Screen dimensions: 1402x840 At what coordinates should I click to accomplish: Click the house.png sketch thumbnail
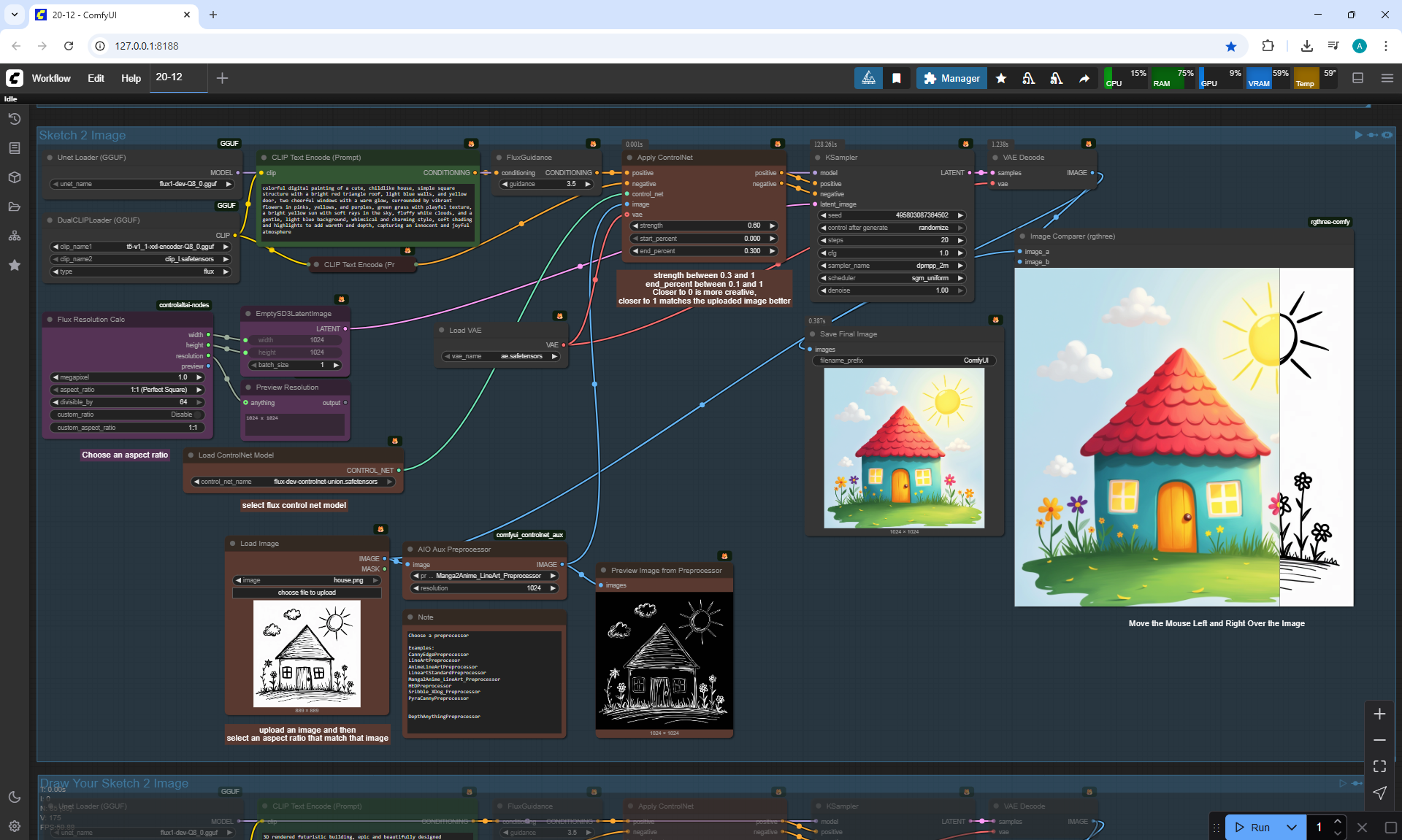pyautogui.click(x=307, y=653)
